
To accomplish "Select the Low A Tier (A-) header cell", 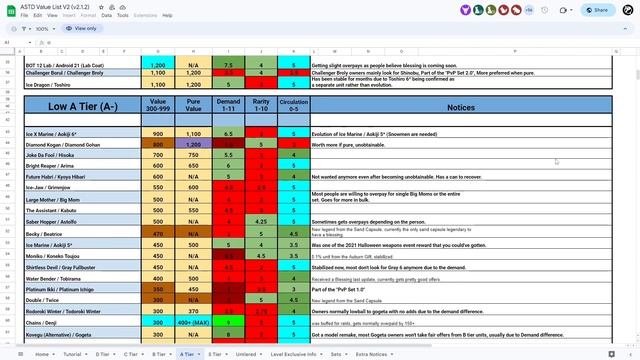I will tap(83, 105).
